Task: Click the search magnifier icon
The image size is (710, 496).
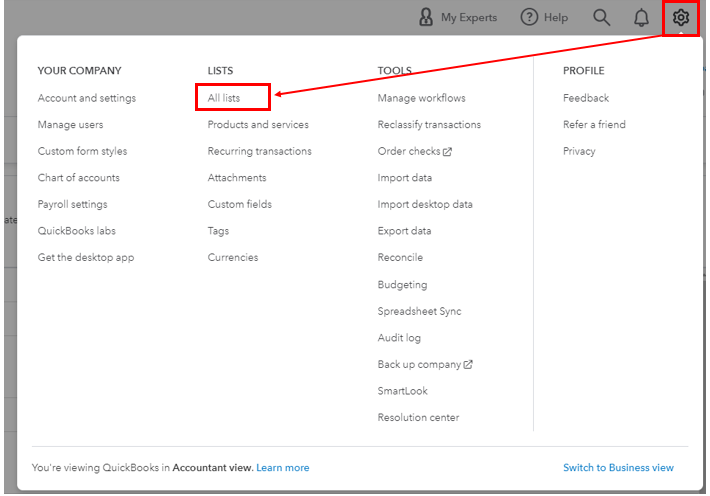Action: point(601,17)
